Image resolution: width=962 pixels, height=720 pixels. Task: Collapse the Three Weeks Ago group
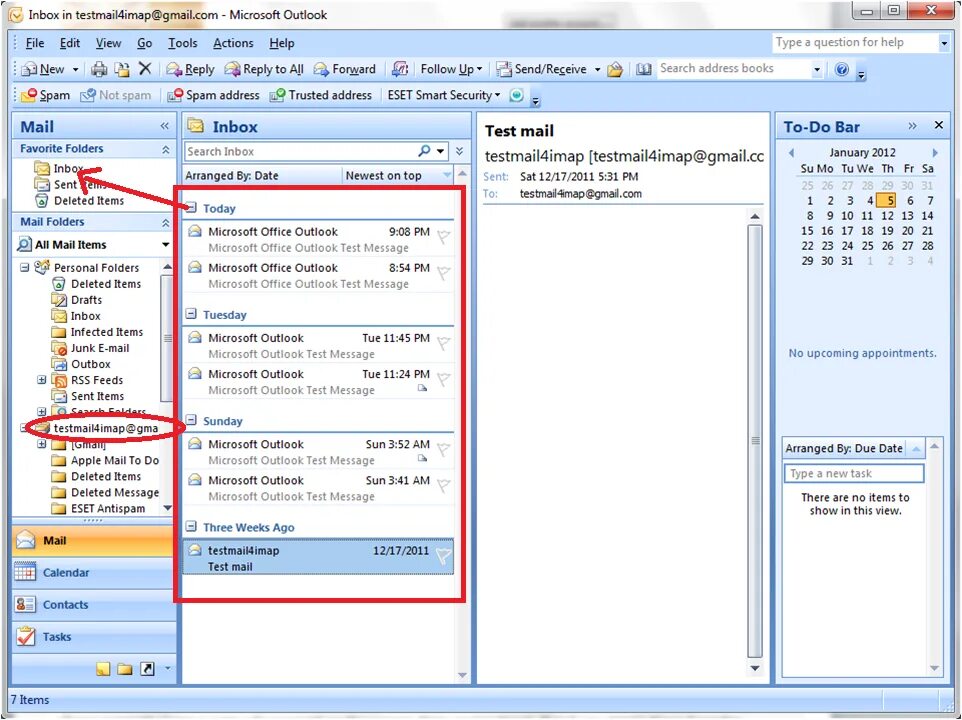point(191,527)
